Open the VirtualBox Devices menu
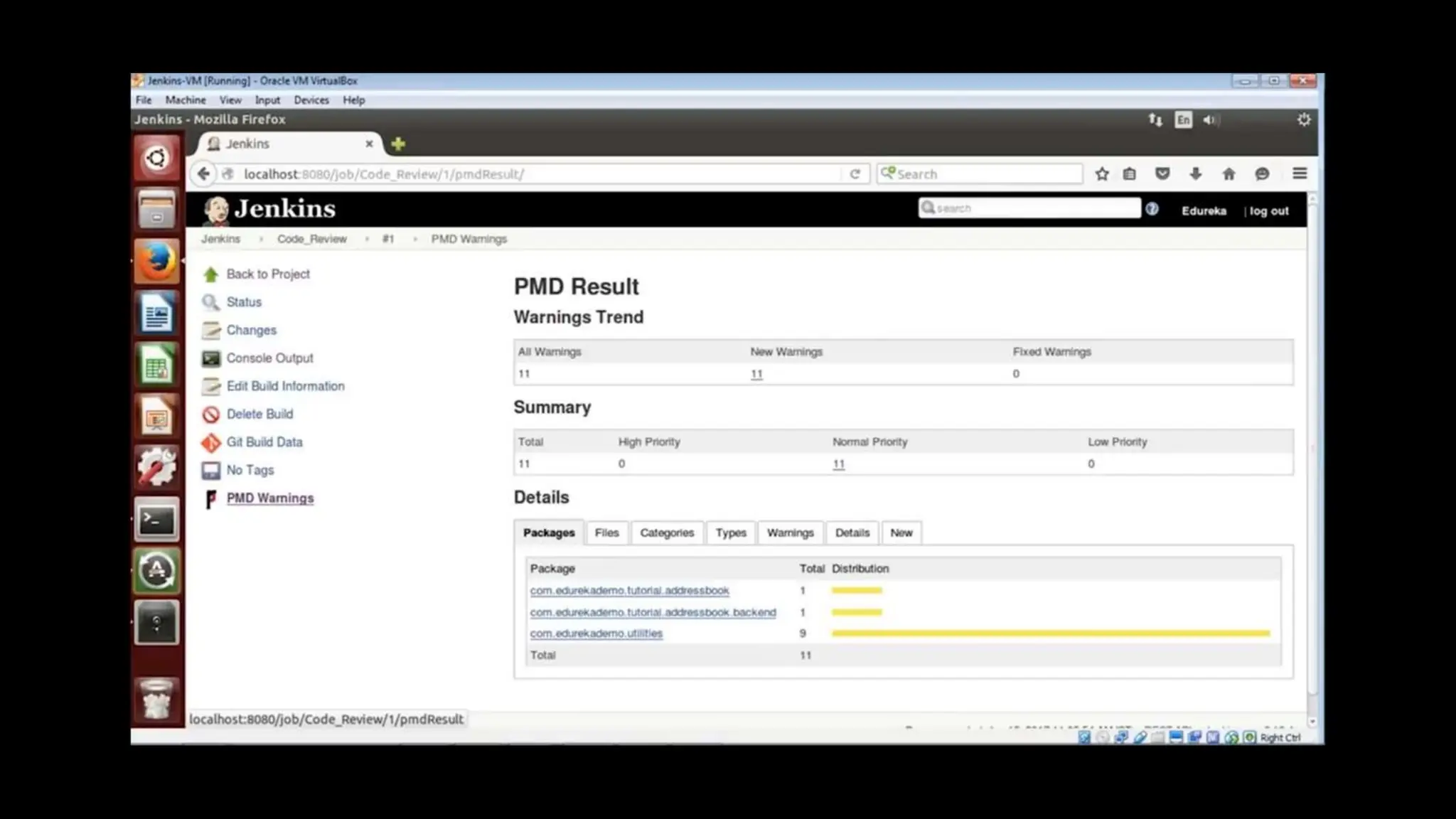1456x819 pixels. pyautogui.click(x=311, y=100)
